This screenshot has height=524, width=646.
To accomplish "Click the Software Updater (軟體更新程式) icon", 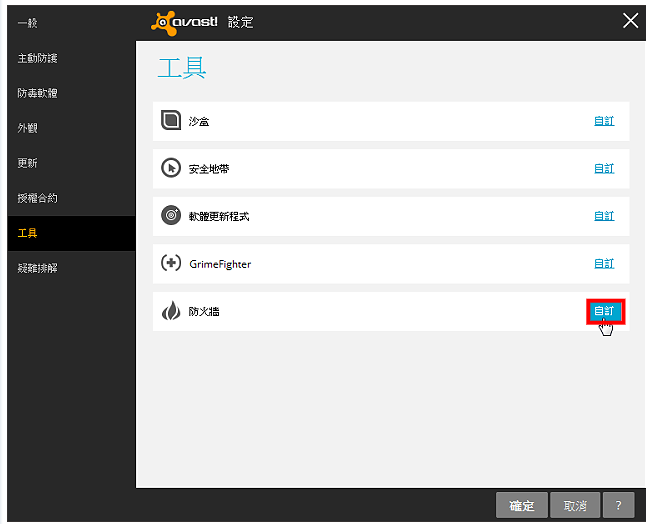I will click(171, 215).
